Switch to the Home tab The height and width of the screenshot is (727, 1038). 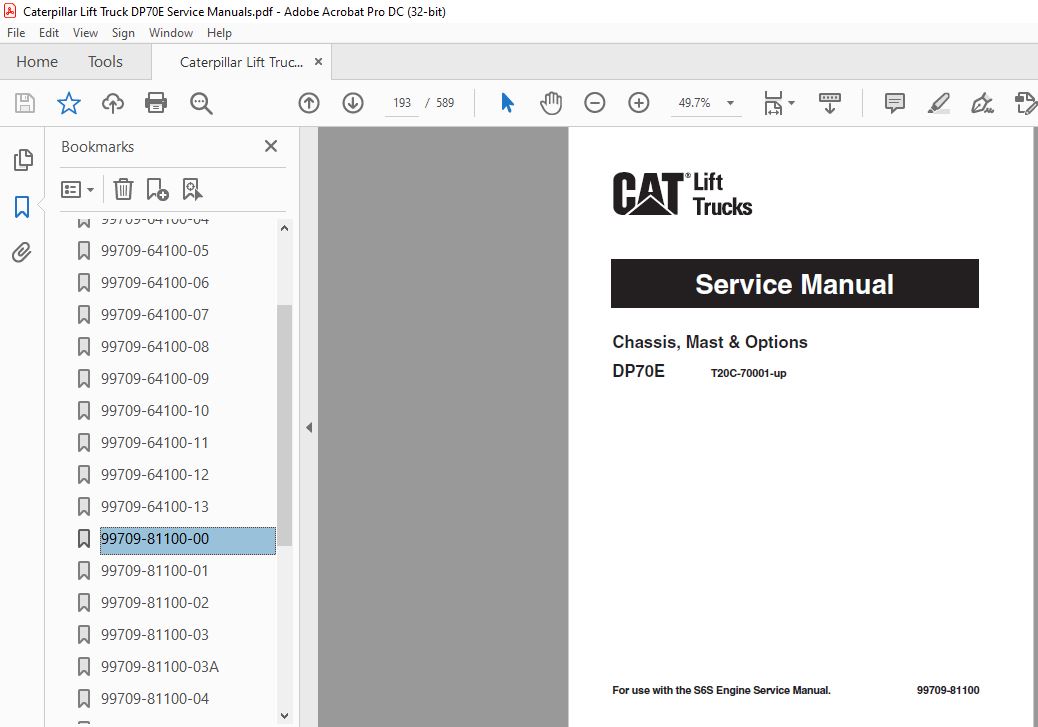(x=37, y=62)
